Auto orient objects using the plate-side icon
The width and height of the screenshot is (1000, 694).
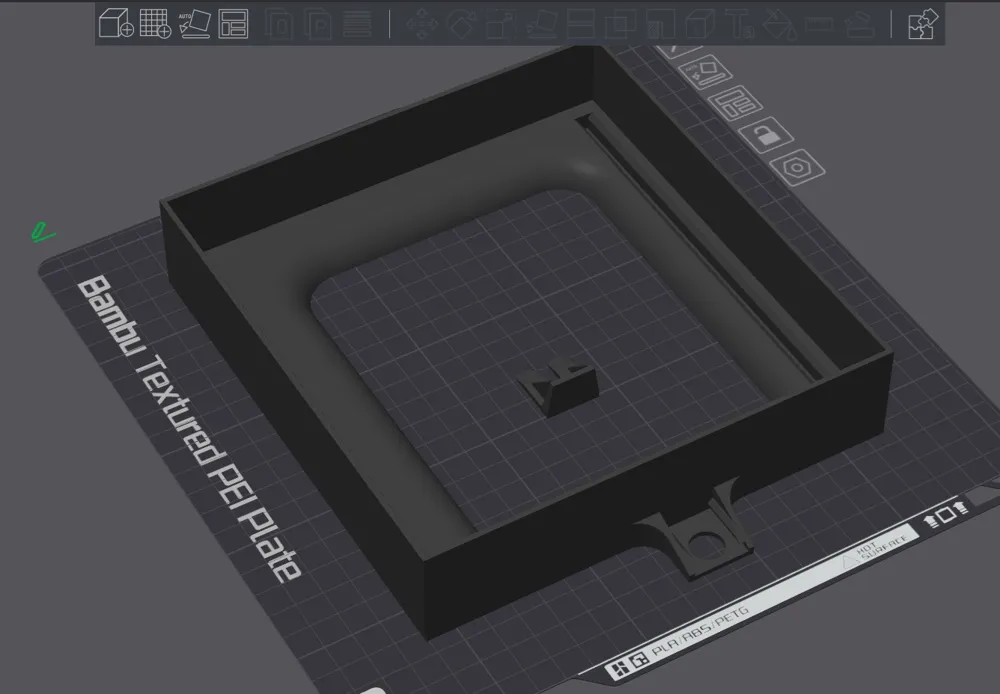click(706, 71)
